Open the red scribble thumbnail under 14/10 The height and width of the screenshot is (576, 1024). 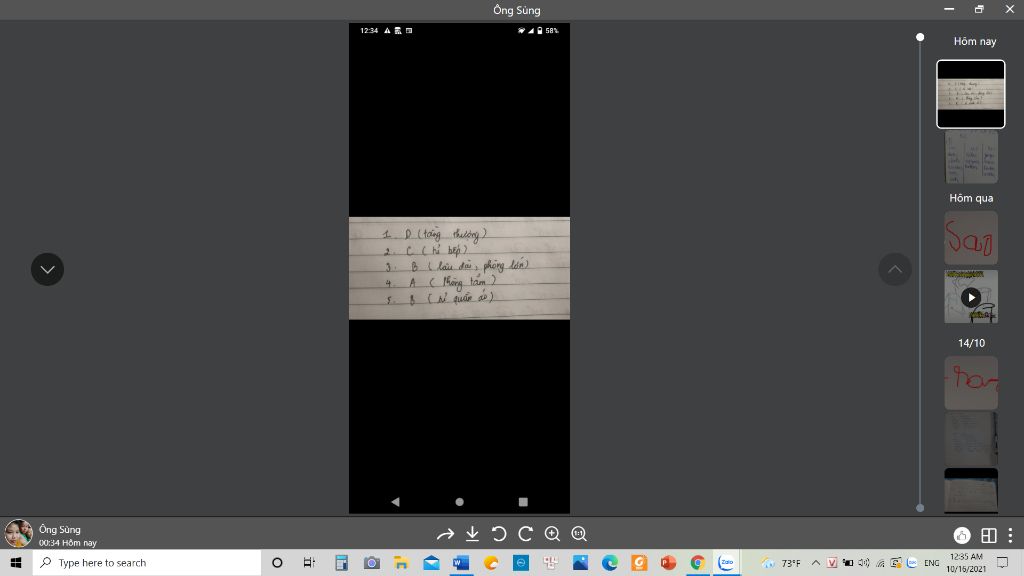[971, 383]
